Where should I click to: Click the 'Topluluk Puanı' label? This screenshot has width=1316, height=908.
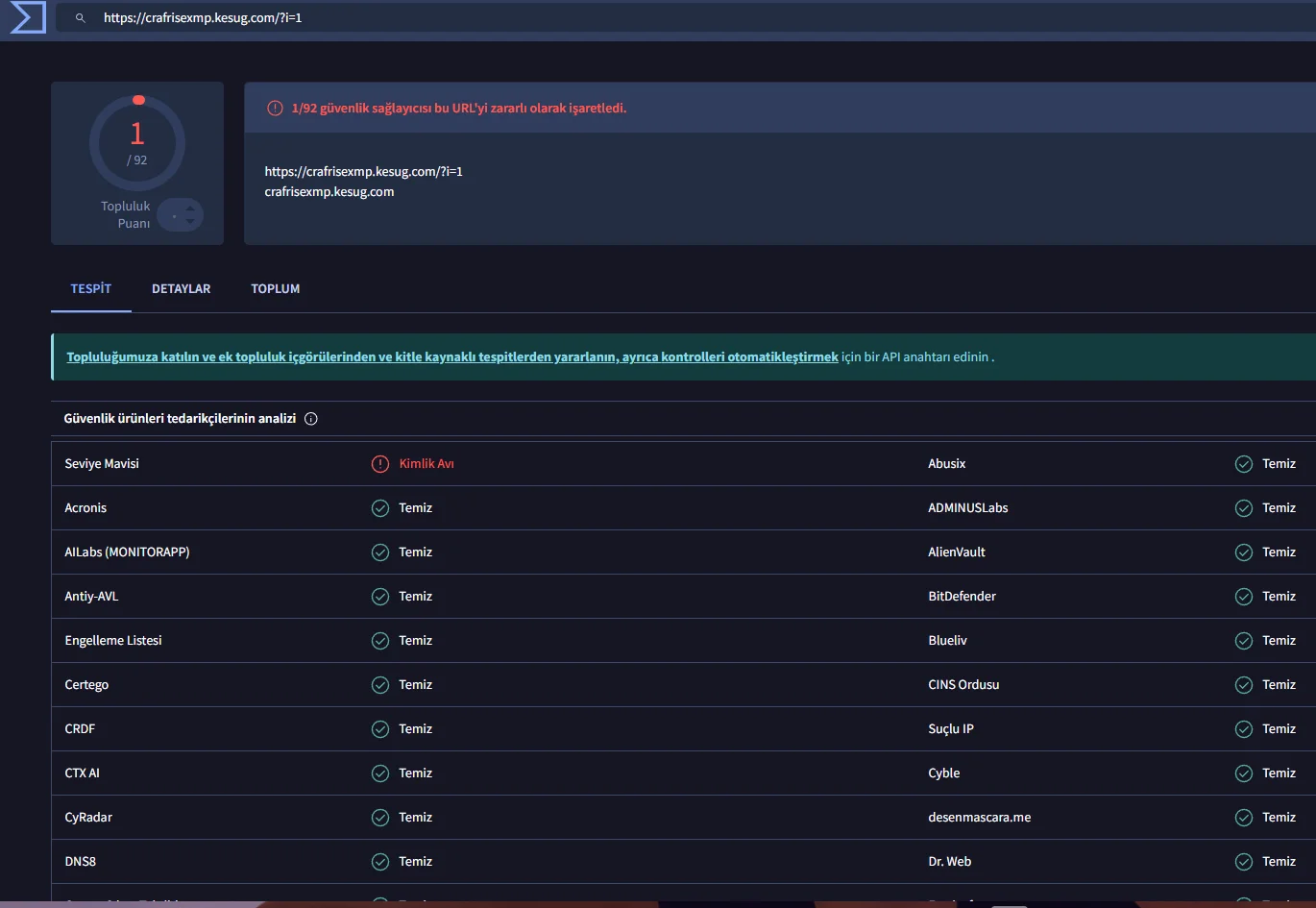[x=126, y=214]
